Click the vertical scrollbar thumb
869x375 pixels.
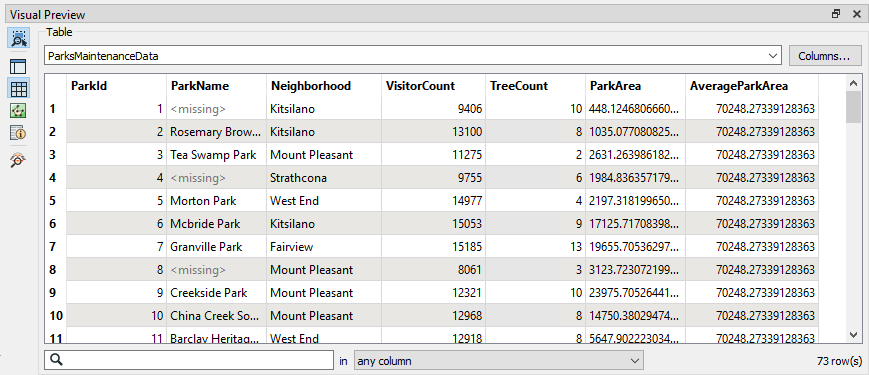click(x=854, y=106)
